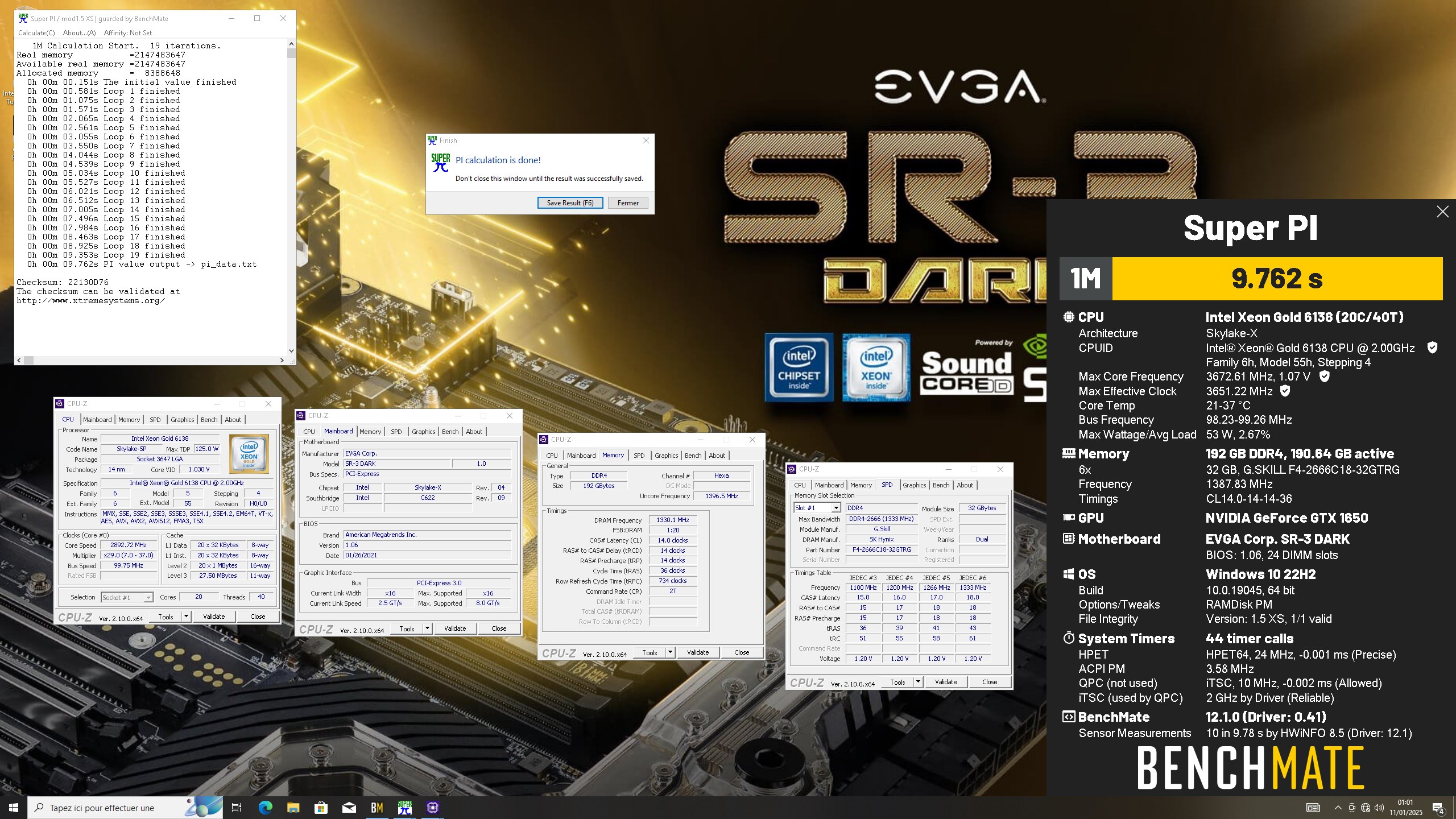Click the 9.762 s result bar in BenchMate
This screenshot has width=1456, height=819.
click(x=1277, y=279)
